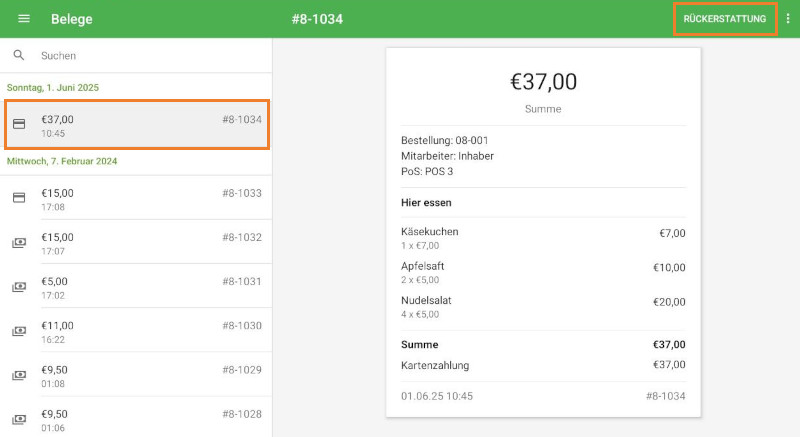The image size is (800, 437).
Task: Open the hamburger navigation menu
Action: pyautogui.click(x=24, y=19)
